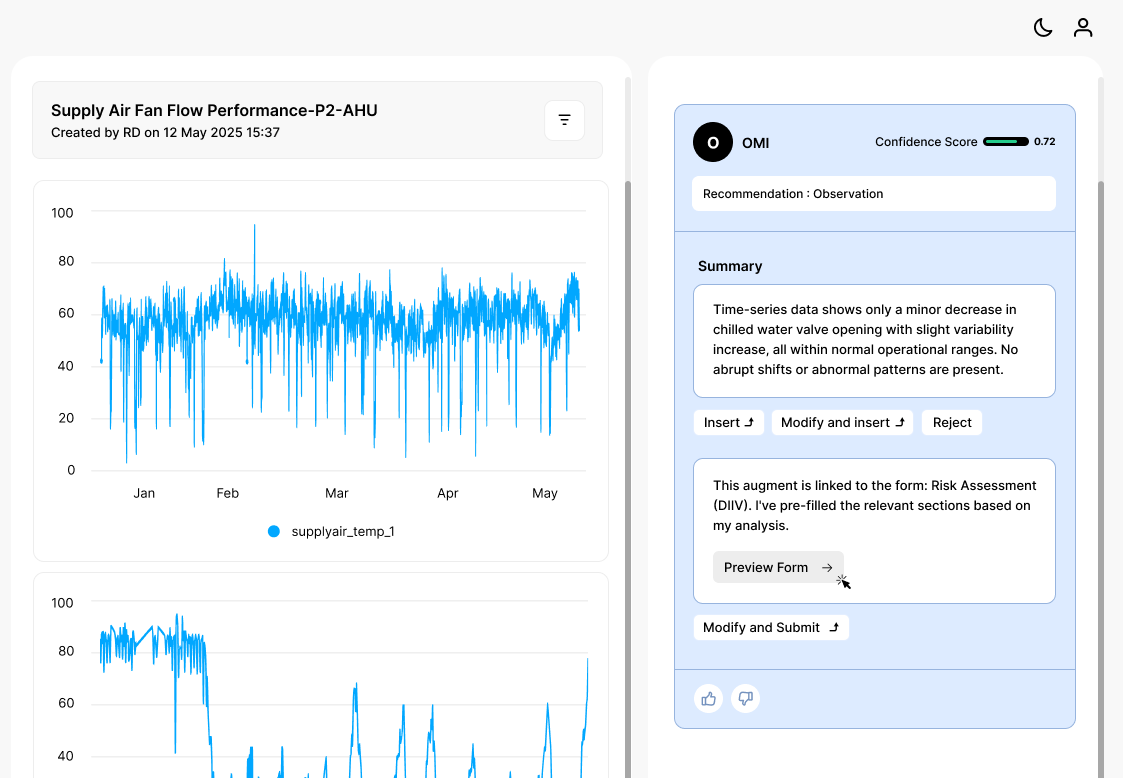Open the filter icon beside chart title

pos(564,120)
